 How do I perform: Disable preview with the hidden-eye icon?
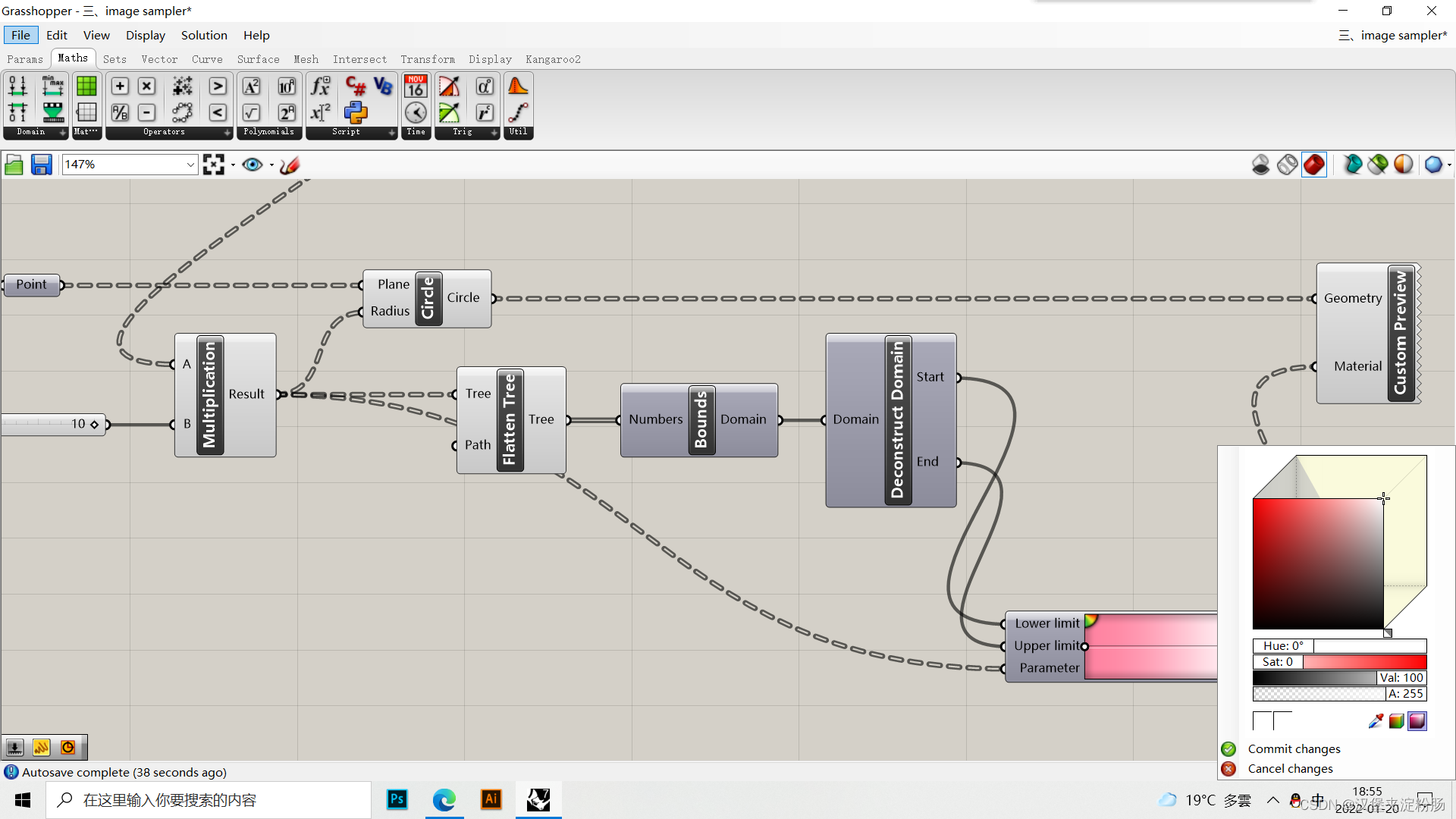1260,165
